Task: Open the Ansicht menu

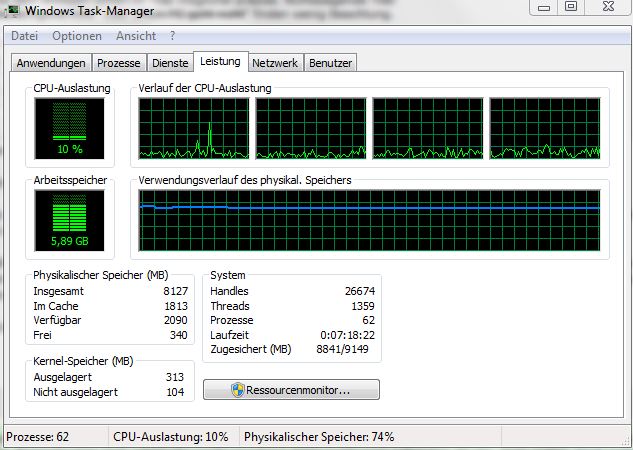Action: point(136,36)
